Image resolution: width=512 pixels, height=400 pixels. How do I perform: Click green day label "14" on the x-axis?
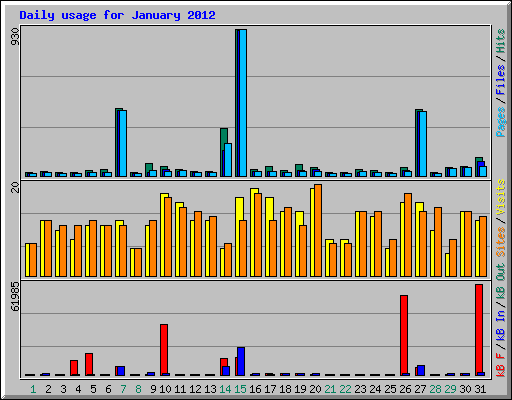coord(225,389)
